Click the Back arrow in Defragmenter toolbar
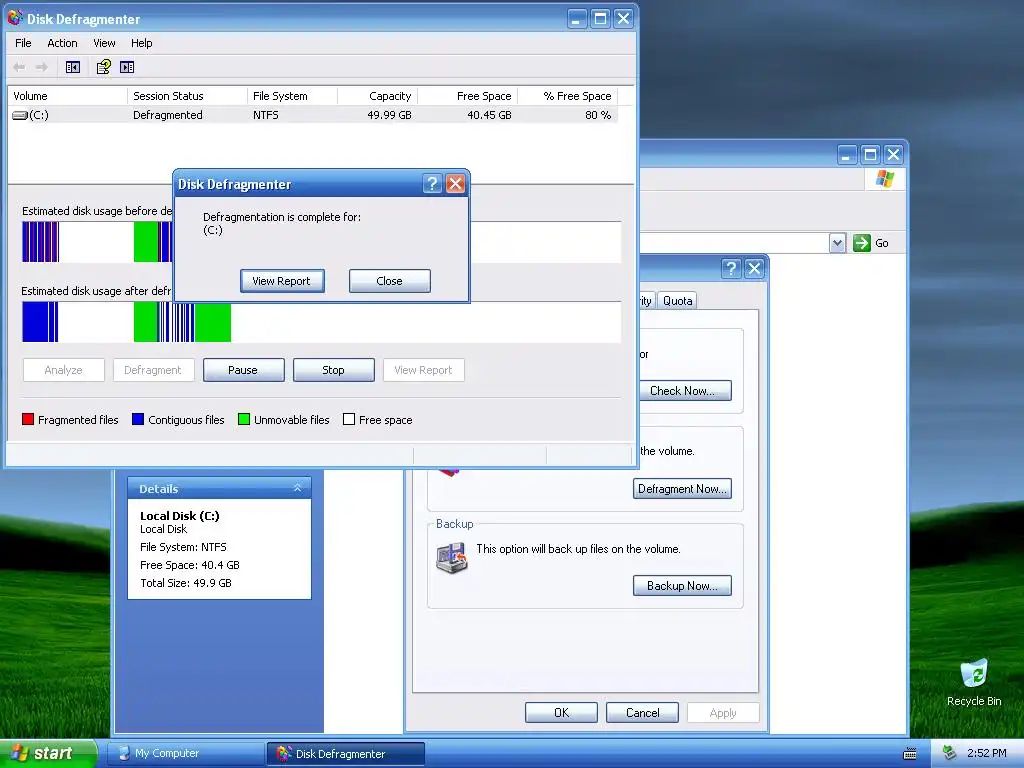The image size is (1024, 768). (20, 67)
